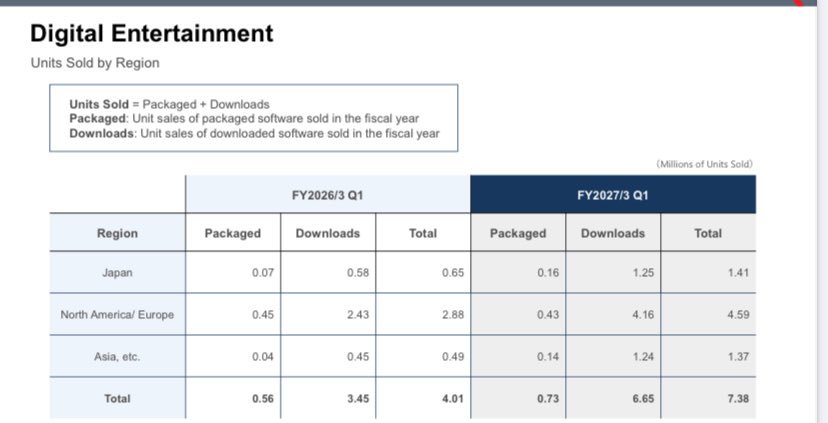Click the Asia, etc. FY2027 downloads value 1.24
828x423 pixels.
(x=643, y=356)
